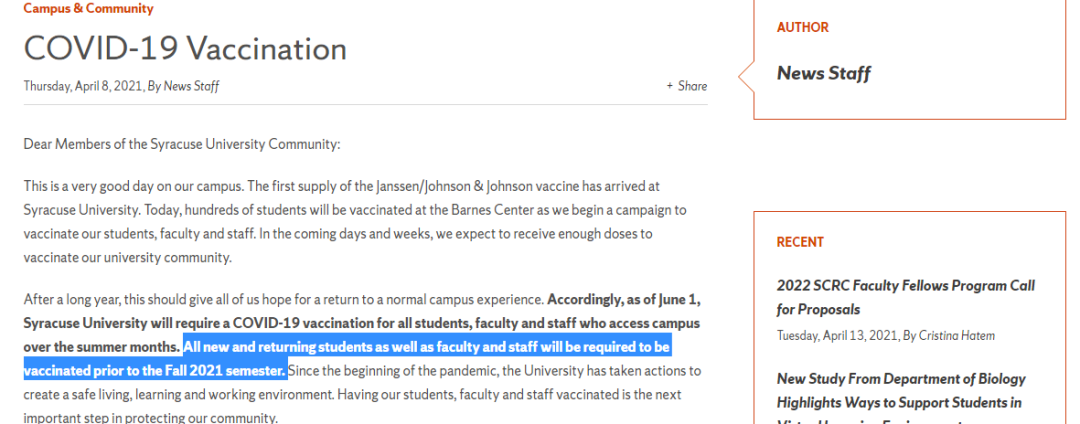Click the RECENT section heading
Image resolution: width=1080 pixels, height=424 pixels.
coord(800,242)
